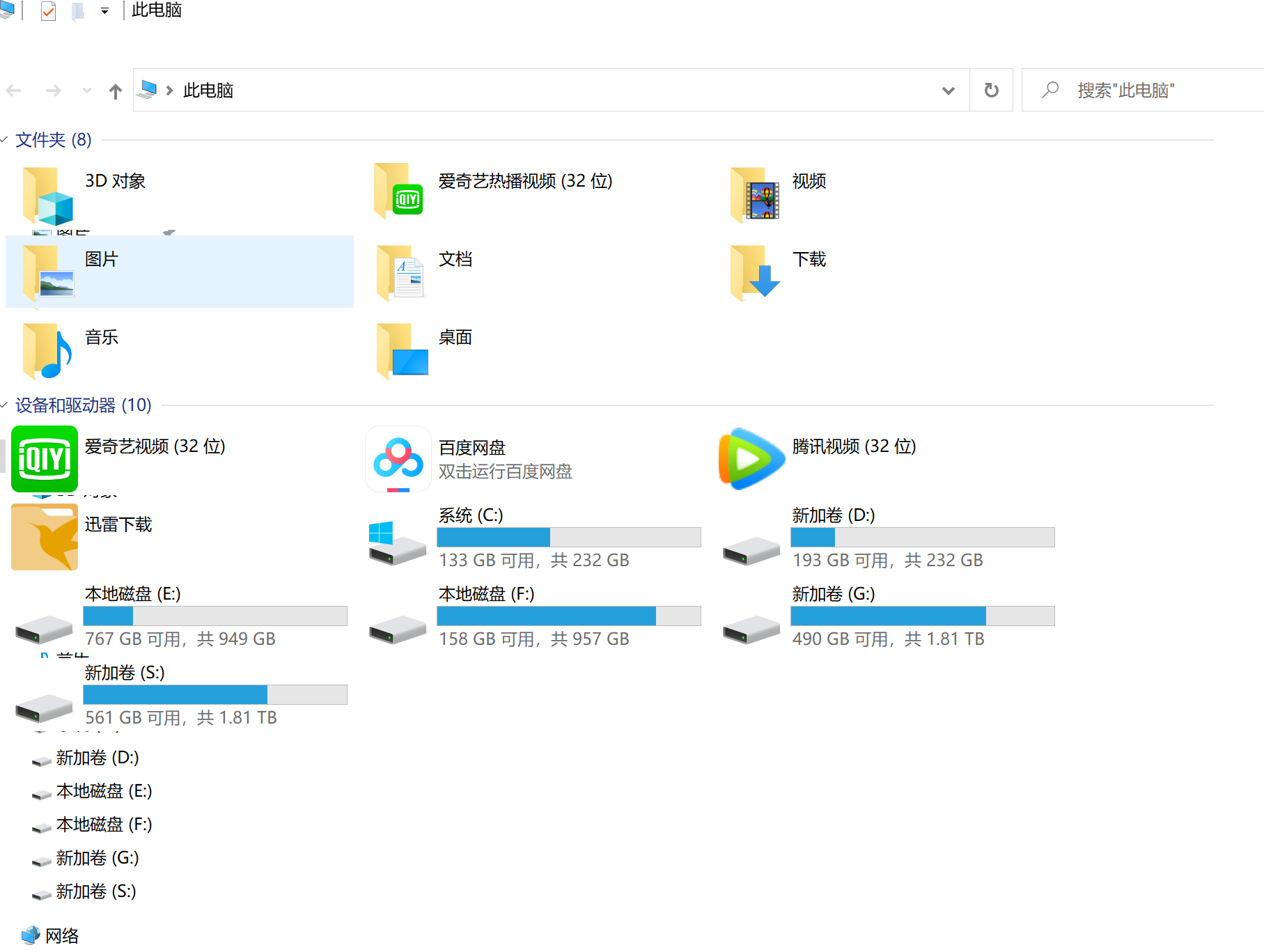The image size is (1264, 952).
Task: Open the 3D 对象 folder
Action: (116, 181)
